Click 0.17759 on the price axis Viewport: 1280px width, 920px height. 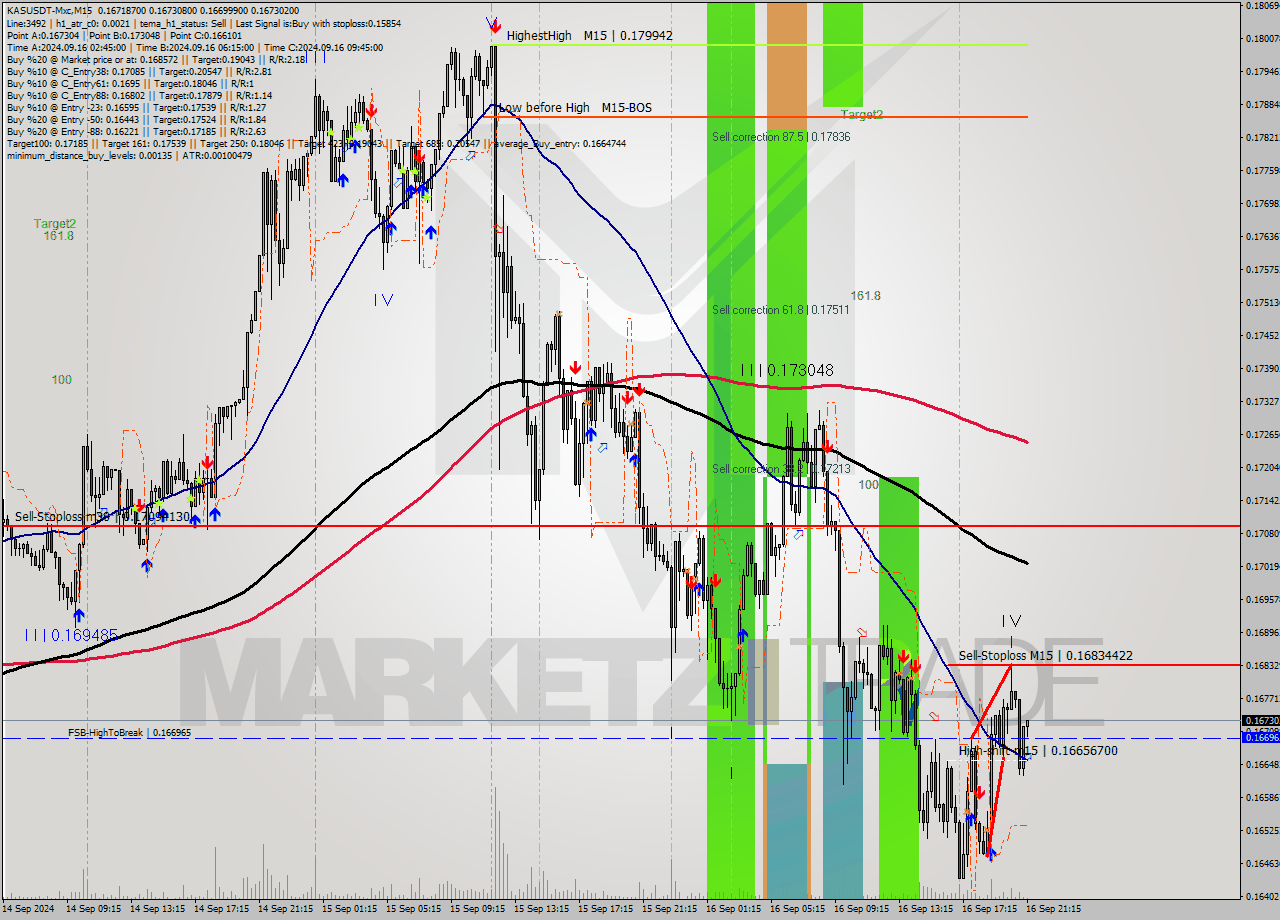tap(1262, 170)
